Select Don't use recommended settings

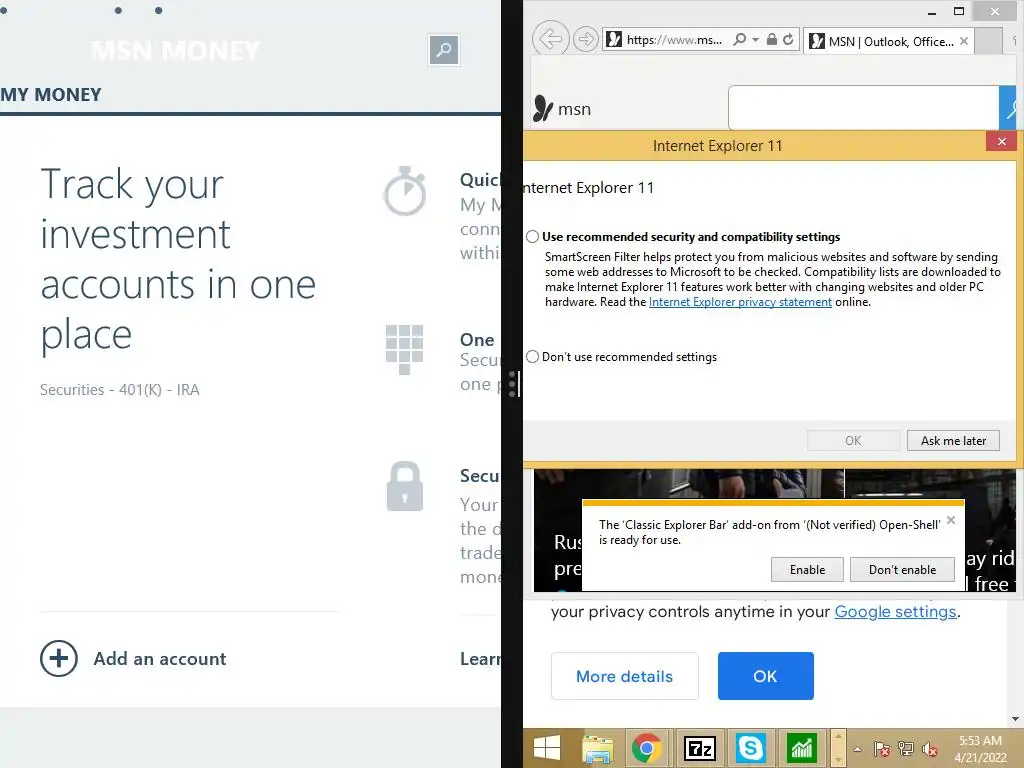[x=533, y=357]
